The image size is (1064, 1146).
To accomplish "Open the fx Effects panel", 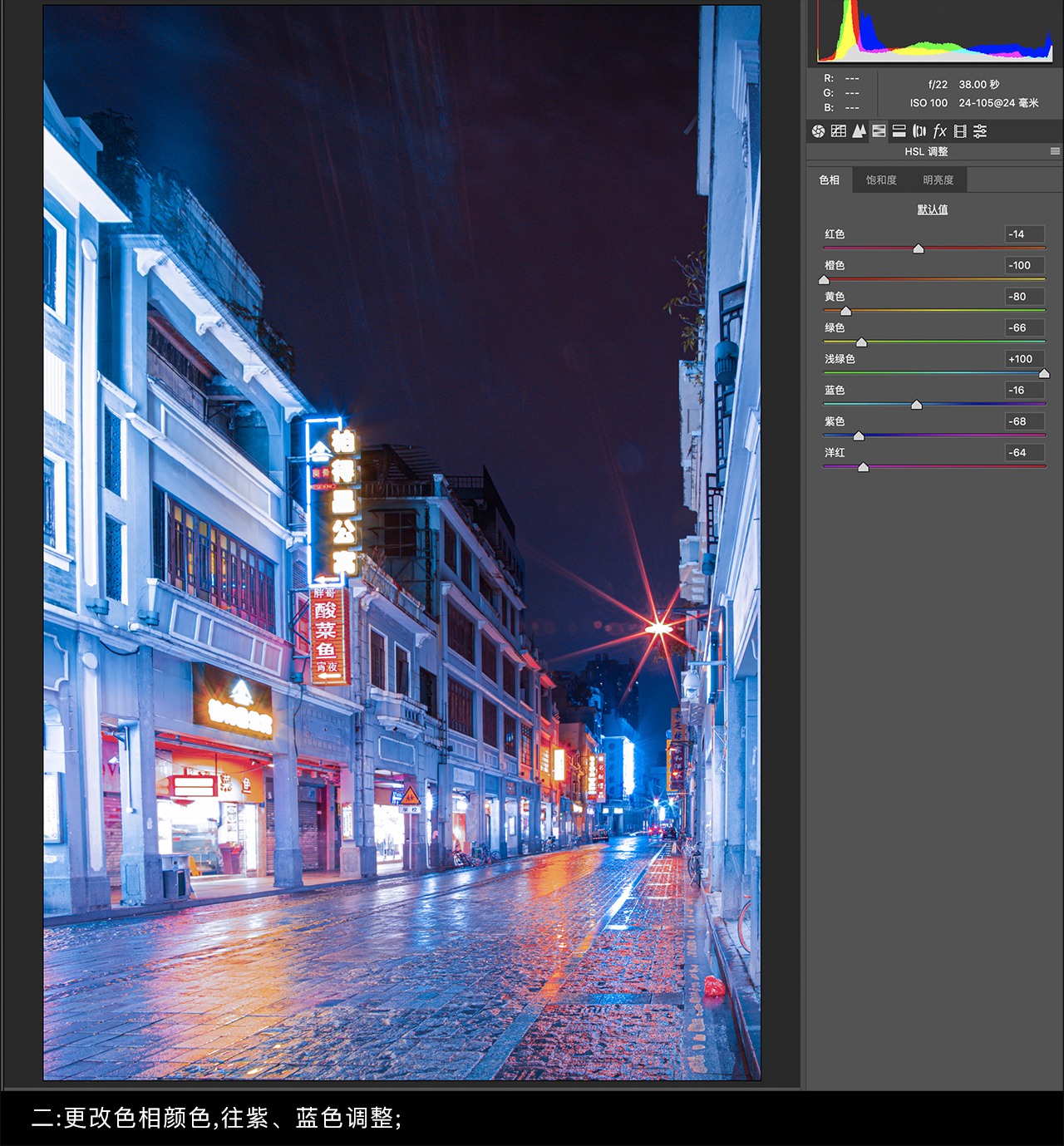I will (x=939, y=130).
